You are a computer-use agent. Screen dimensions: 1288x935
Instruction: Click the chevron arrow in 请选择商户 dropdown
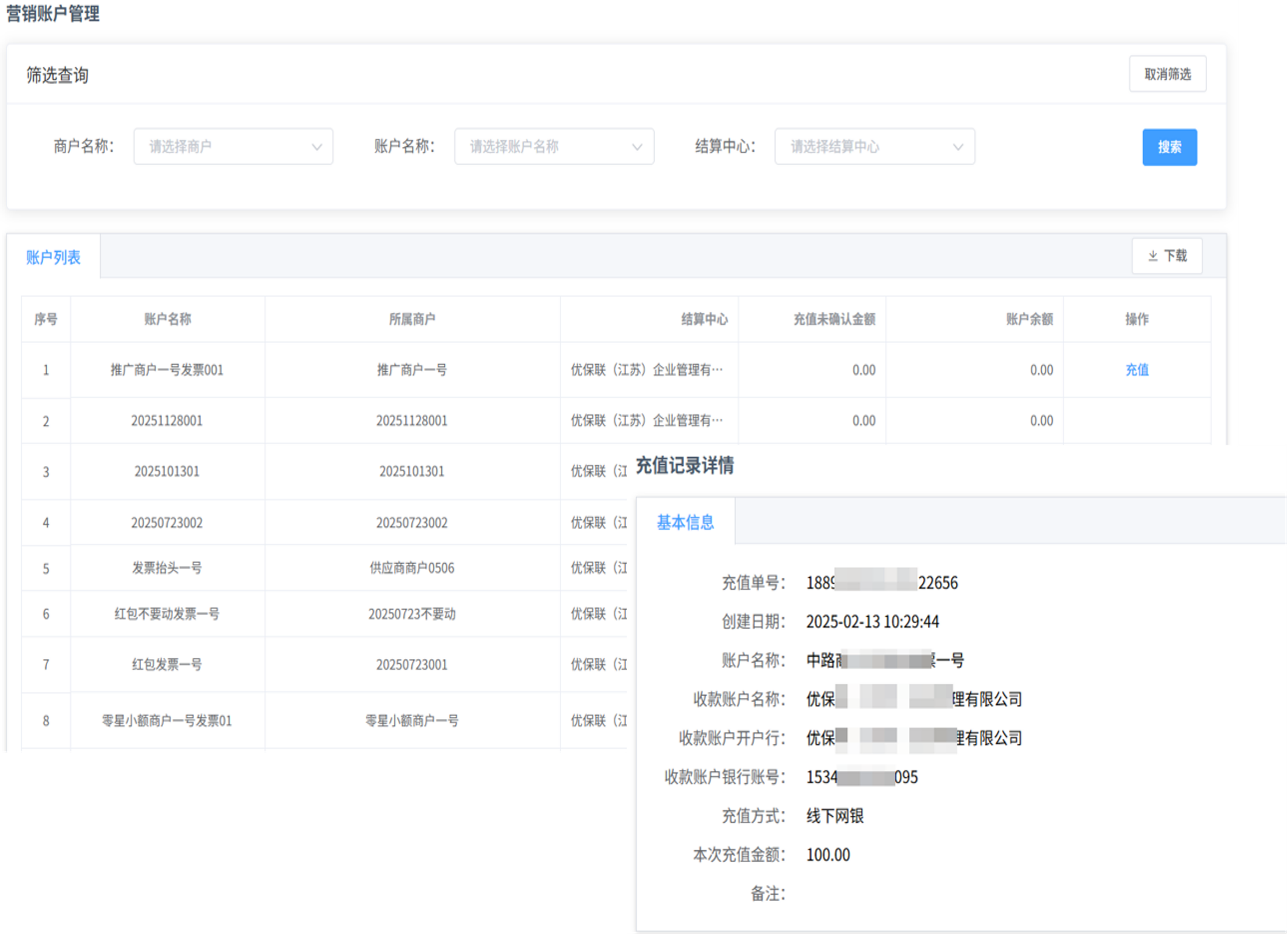tap(316, 147)
